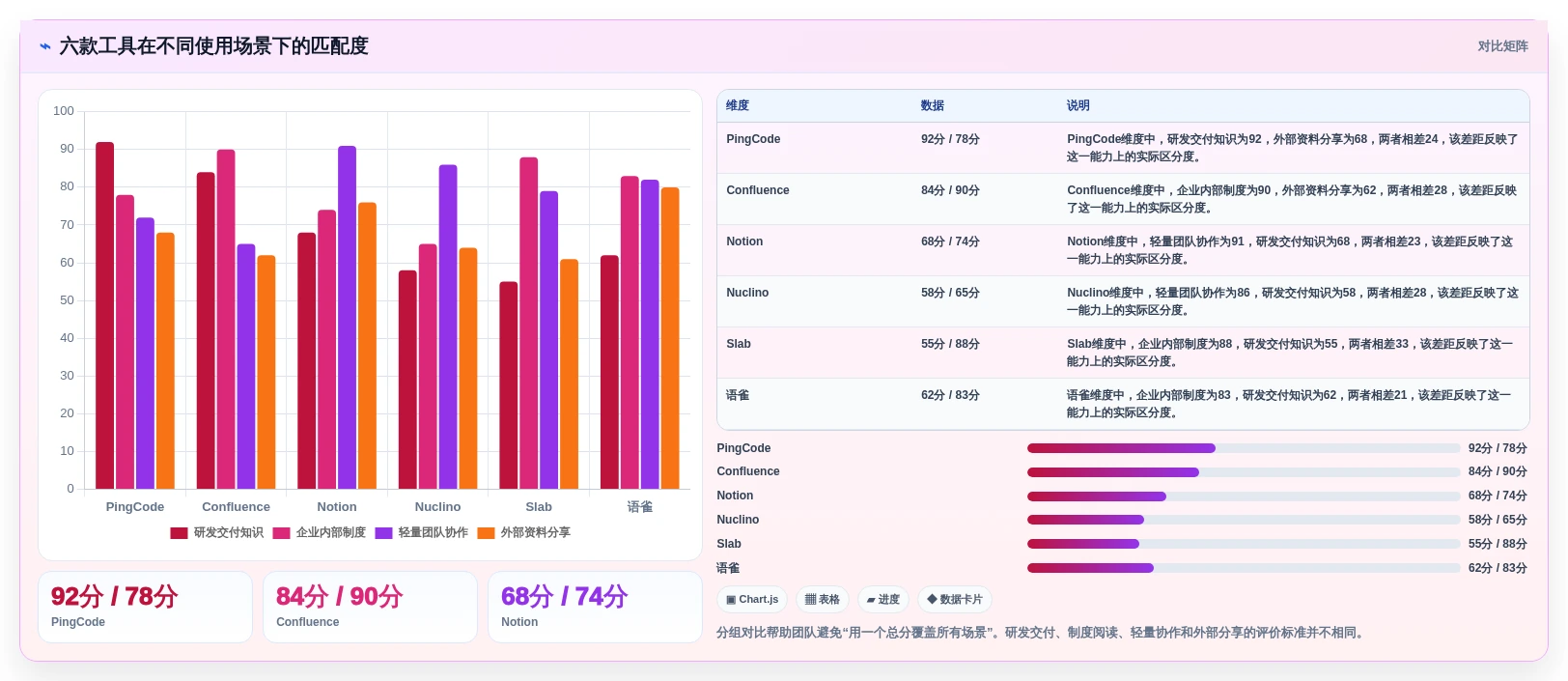This screenshot has width=1568, height=681.
Task: Click the 说明 column header
Action: (x=1078, y=106)
